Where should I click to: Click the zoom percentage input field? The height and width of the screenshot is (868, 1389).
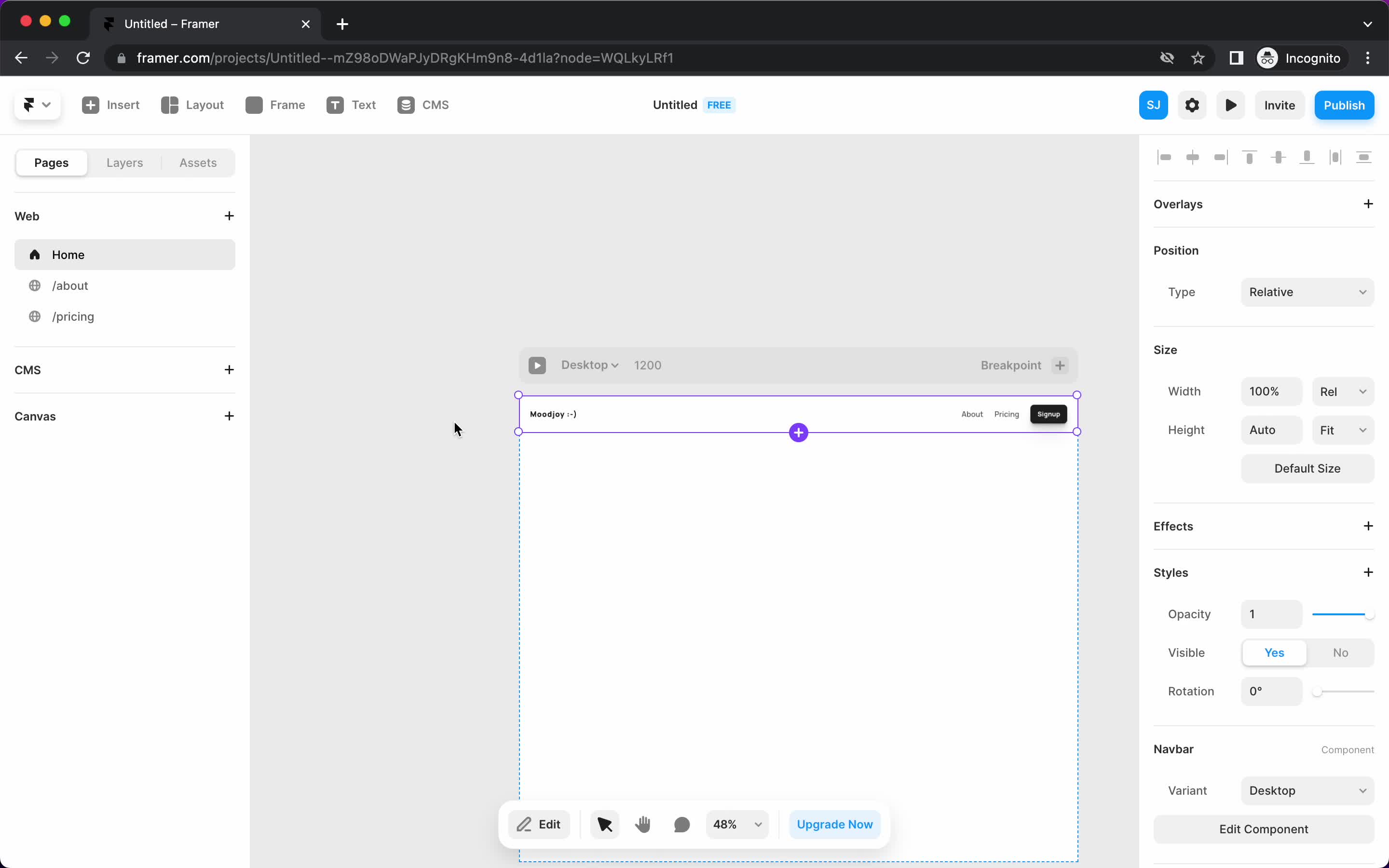(725, 824)
